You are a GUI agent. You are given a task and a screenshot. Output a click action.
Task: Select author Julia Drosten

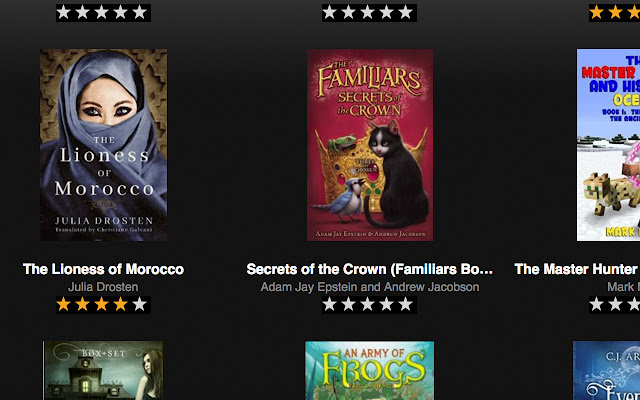point(103,287)
